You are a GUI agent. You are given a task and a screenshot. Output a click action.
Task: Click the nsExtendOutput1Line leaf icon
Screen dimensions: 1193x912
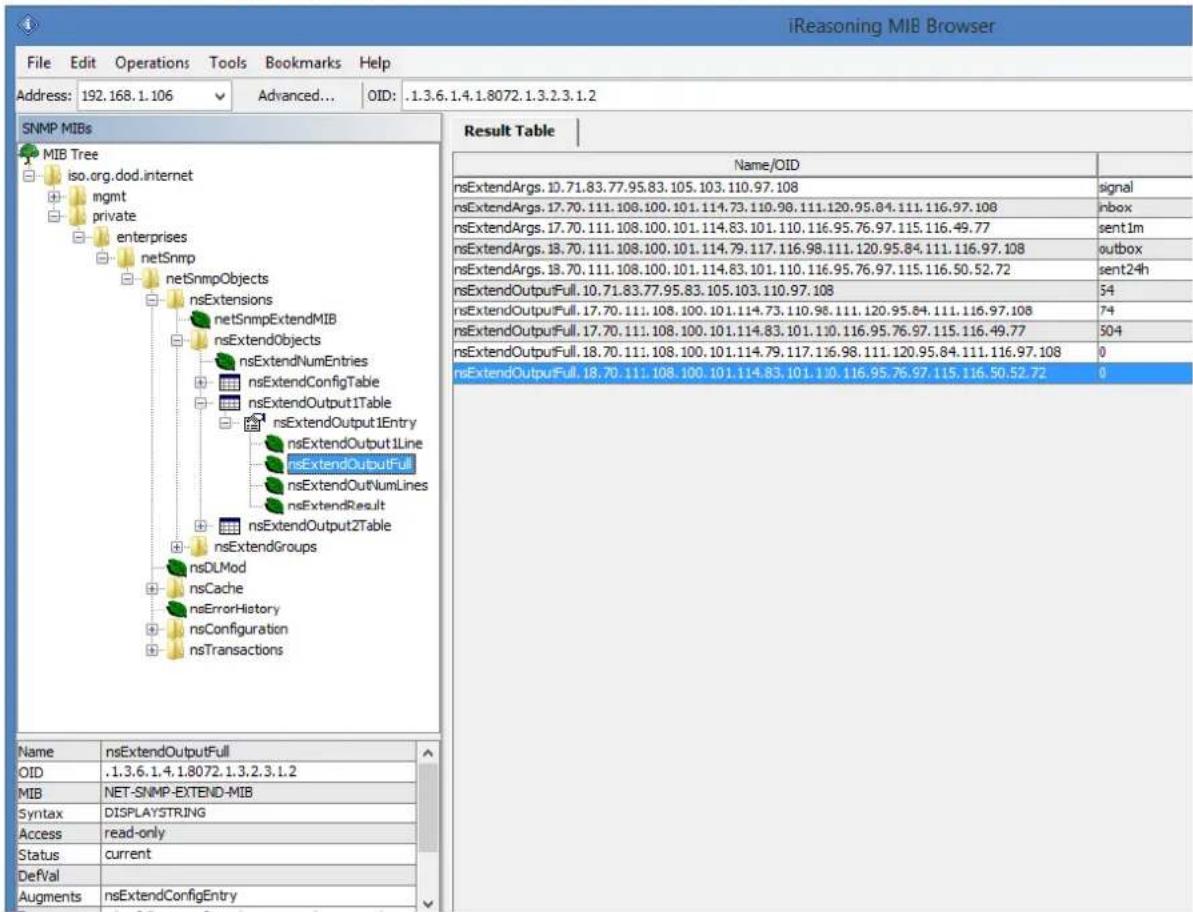click(x=274, y=443)
